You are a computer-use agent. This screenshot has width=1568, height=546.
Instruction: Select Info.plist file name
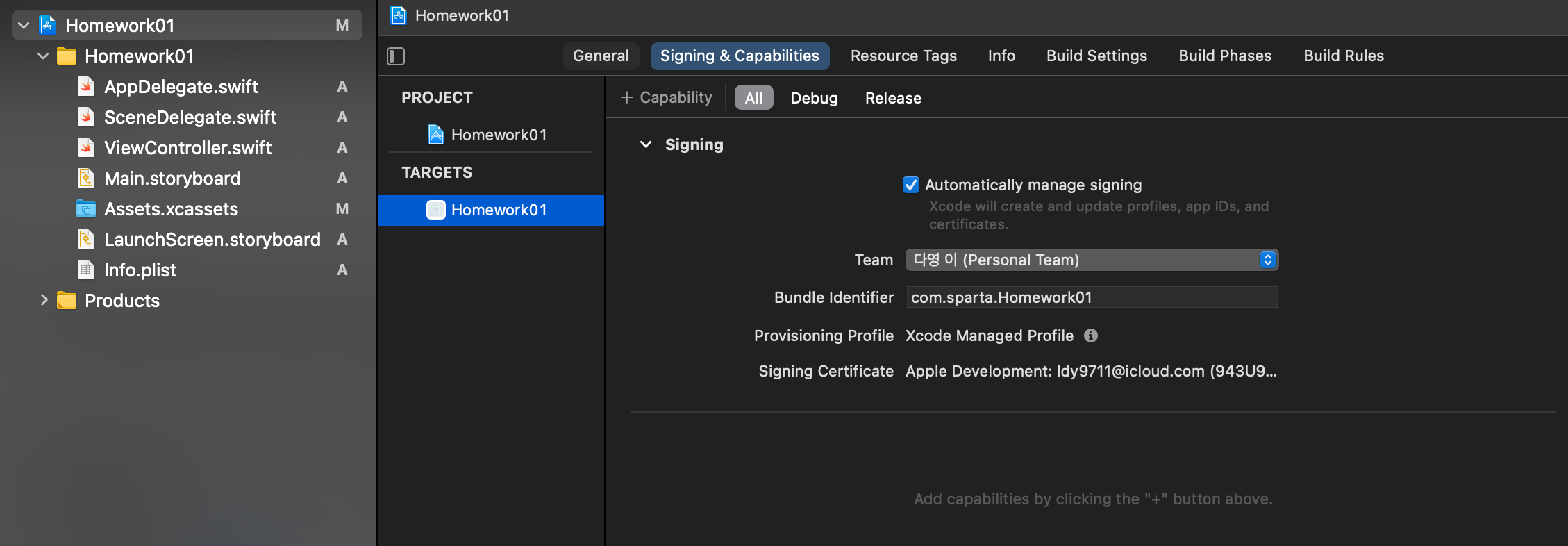point(140,270)
